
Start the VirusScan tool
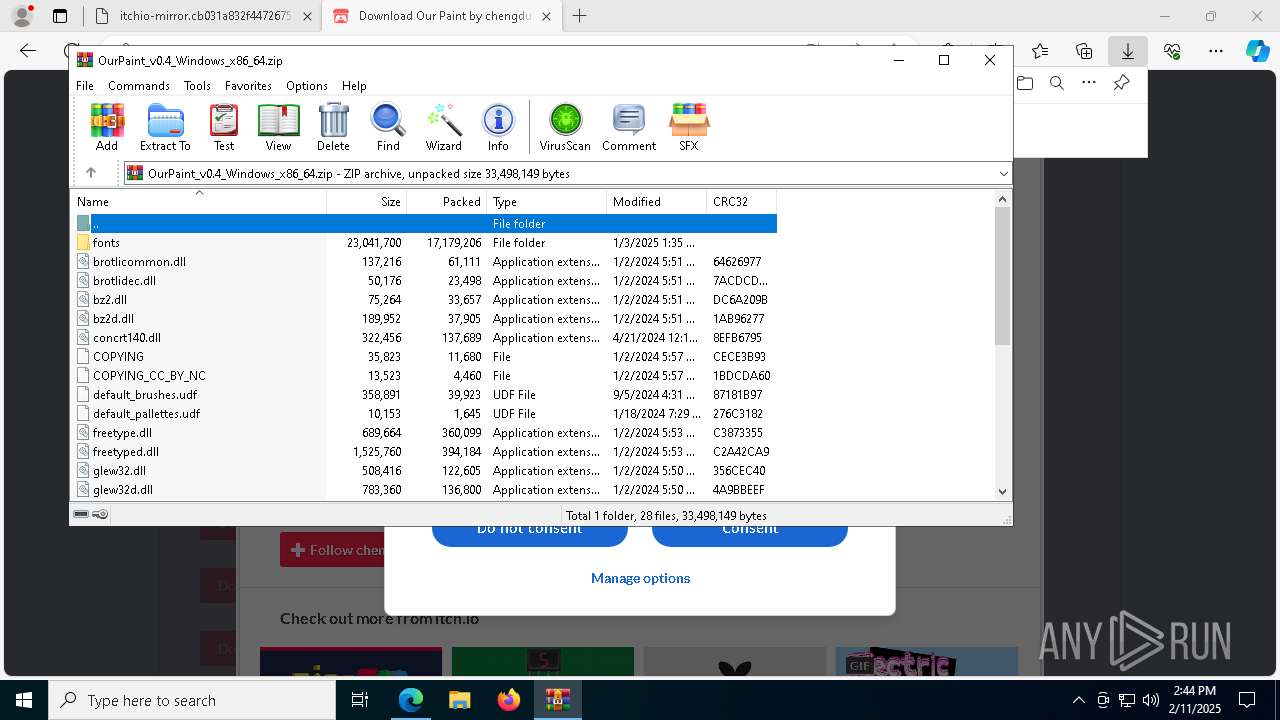click(565, 127)
